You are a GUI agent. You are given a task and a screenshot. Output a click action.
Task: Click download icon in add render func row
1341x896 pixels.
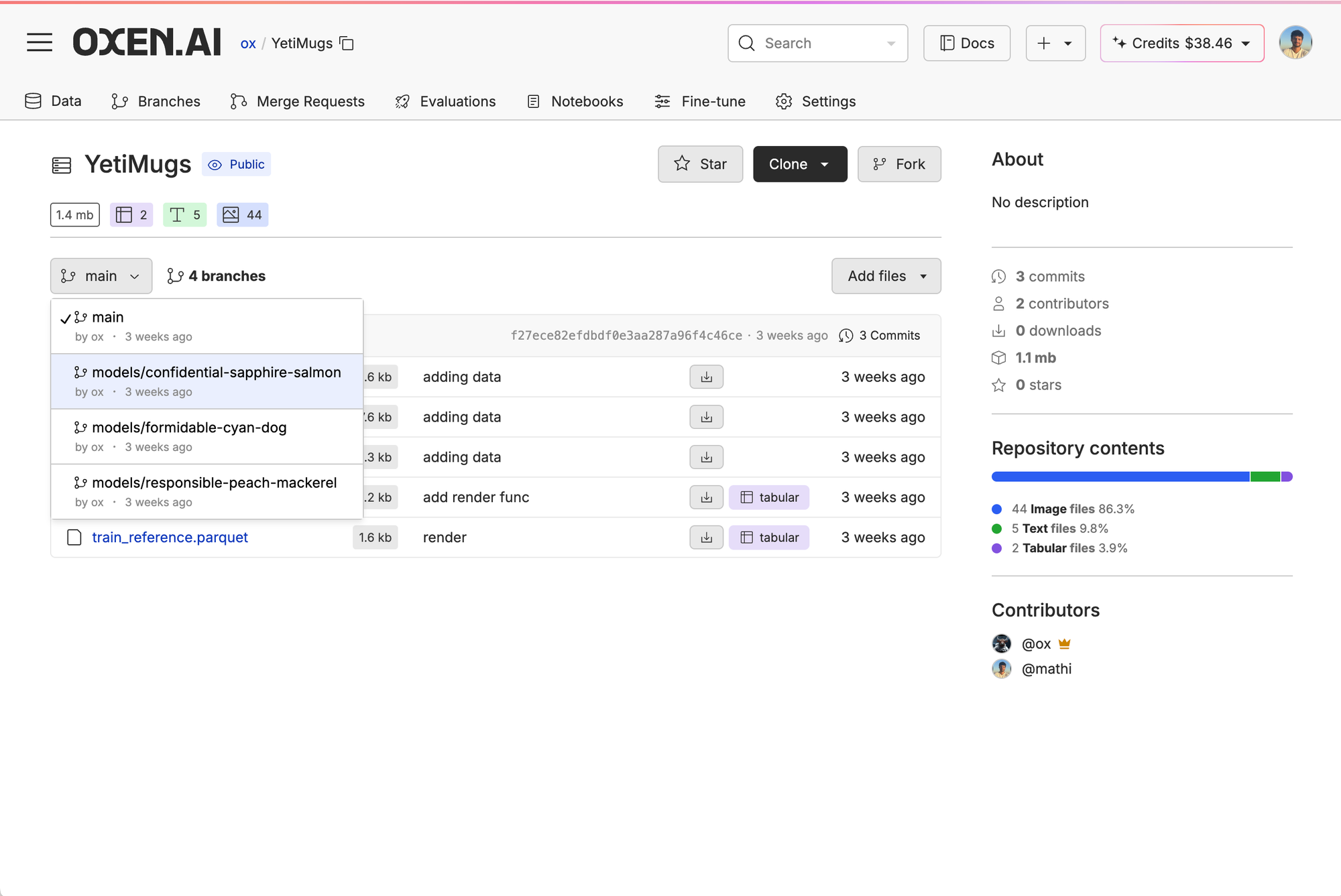[706, 497]
